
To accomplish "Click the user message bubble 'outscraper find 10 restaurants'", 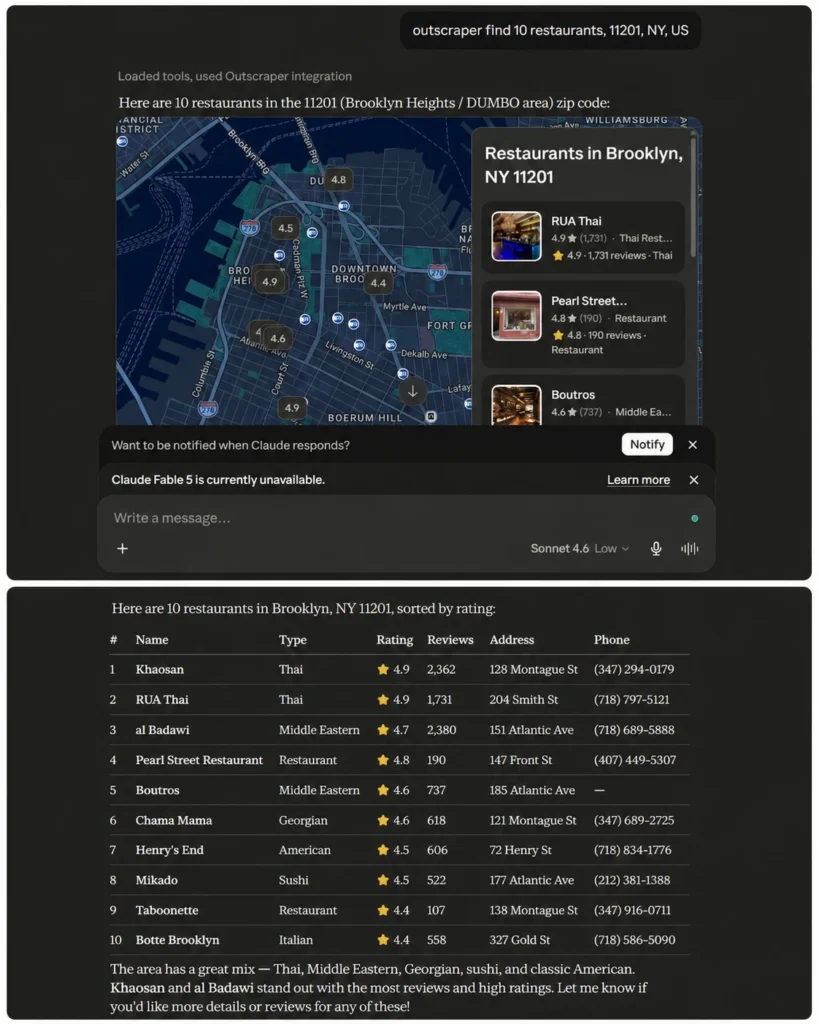I will click(x=550, y=31).
